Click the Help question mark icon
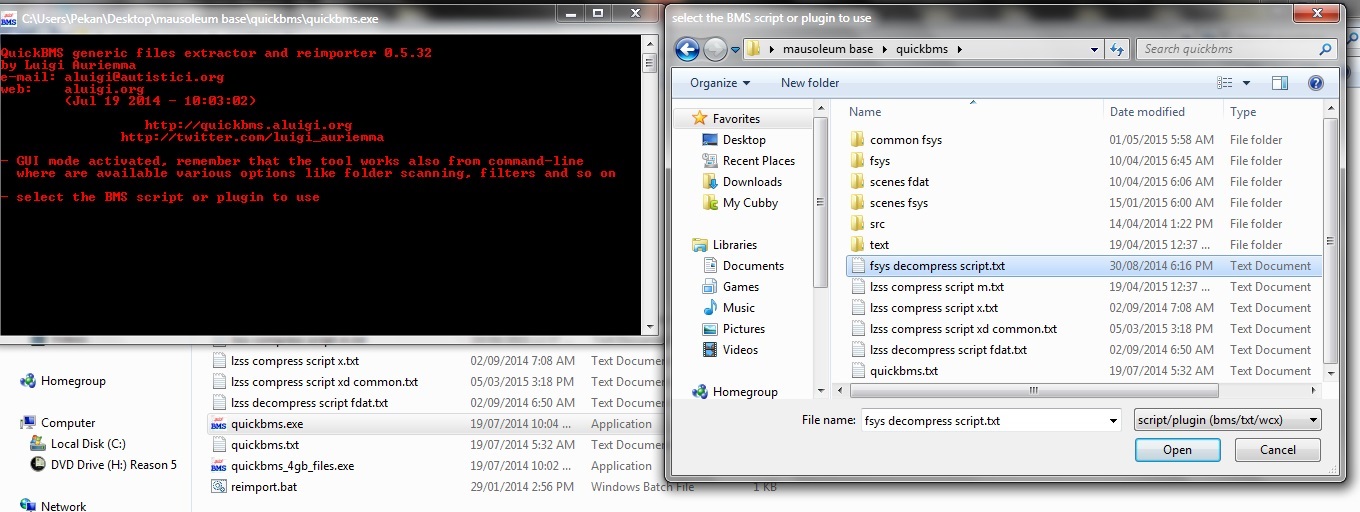The width and height of the screenshot is (1360, 512). tap(1316, 83)
